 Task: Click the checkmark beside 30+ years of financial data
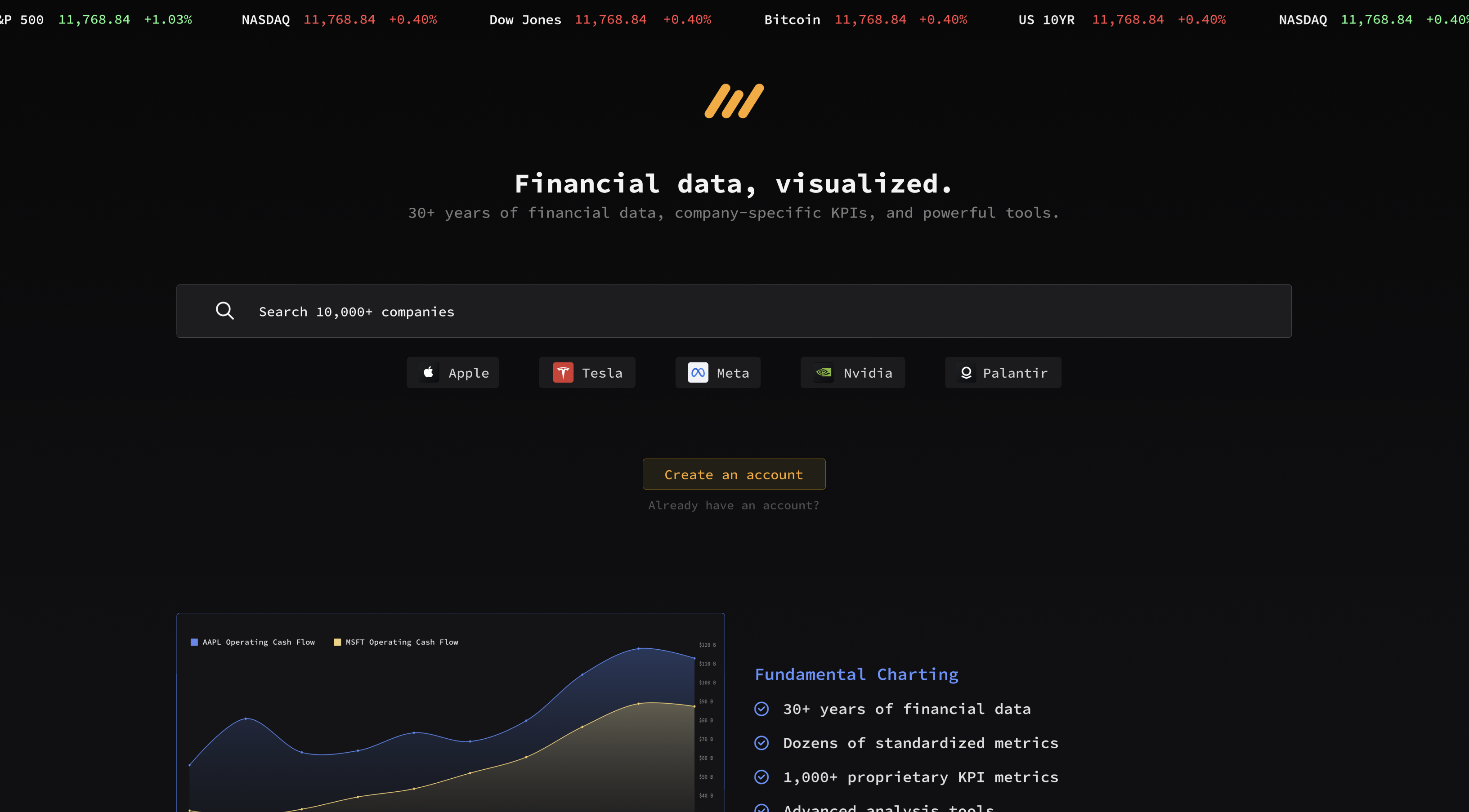[x=762, y=708]
